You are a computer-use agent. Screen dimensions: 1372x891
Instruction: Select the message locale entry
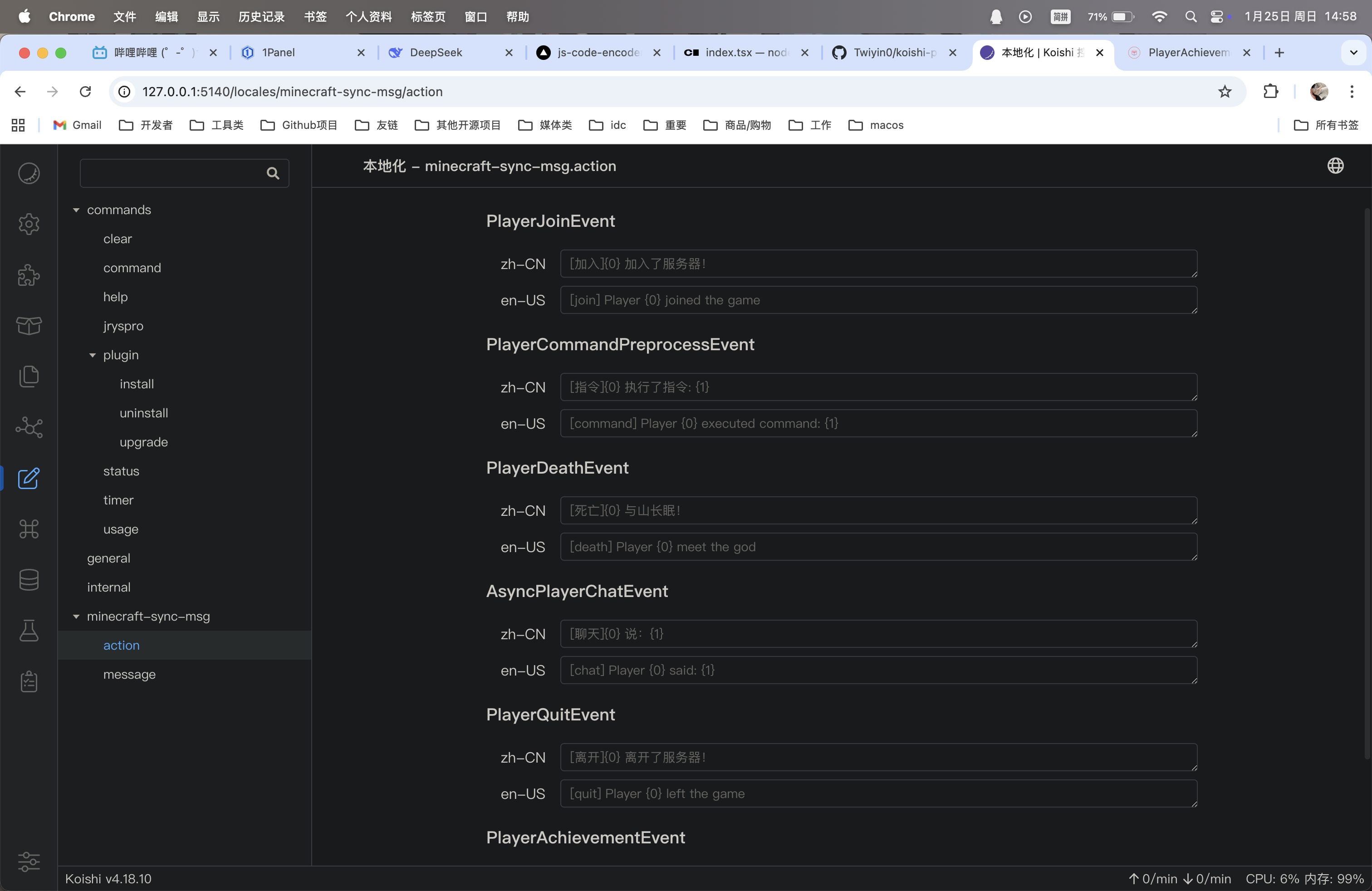point(129,674)
